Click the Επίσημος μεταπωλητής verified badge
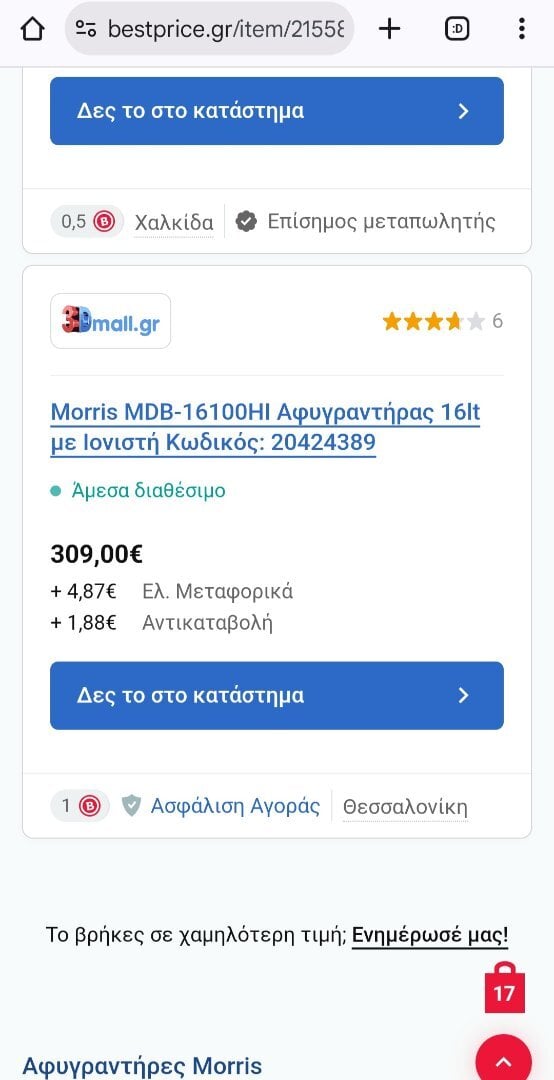 (365, 222)
